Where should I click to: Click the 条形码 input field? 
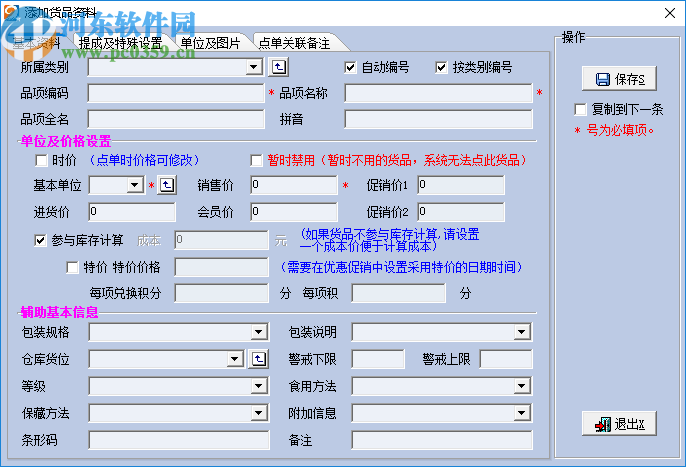(179, 440)
